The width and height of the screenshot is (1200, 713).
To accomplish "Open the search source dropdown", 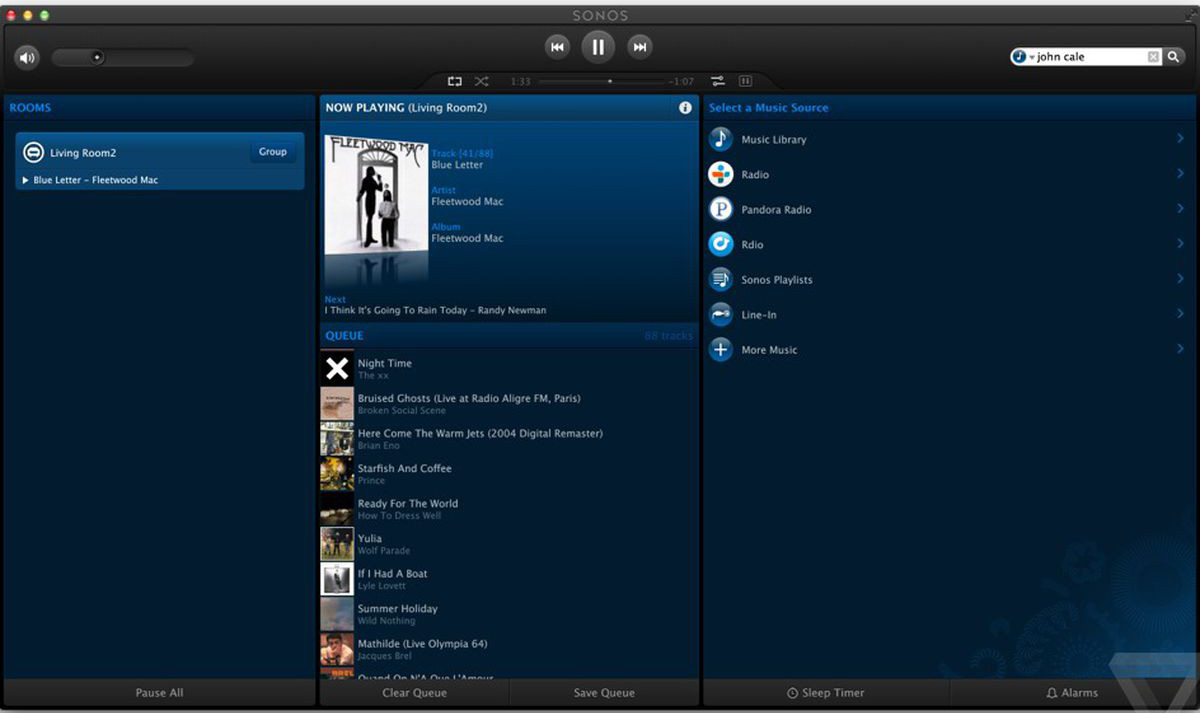I will coord(1022,57).
